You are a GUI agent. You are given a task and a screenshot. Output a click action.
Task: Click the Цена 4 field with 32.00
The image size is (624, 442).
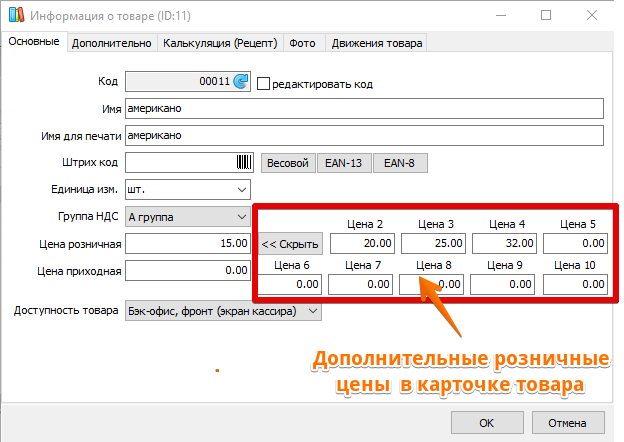(x=504, y=243)
